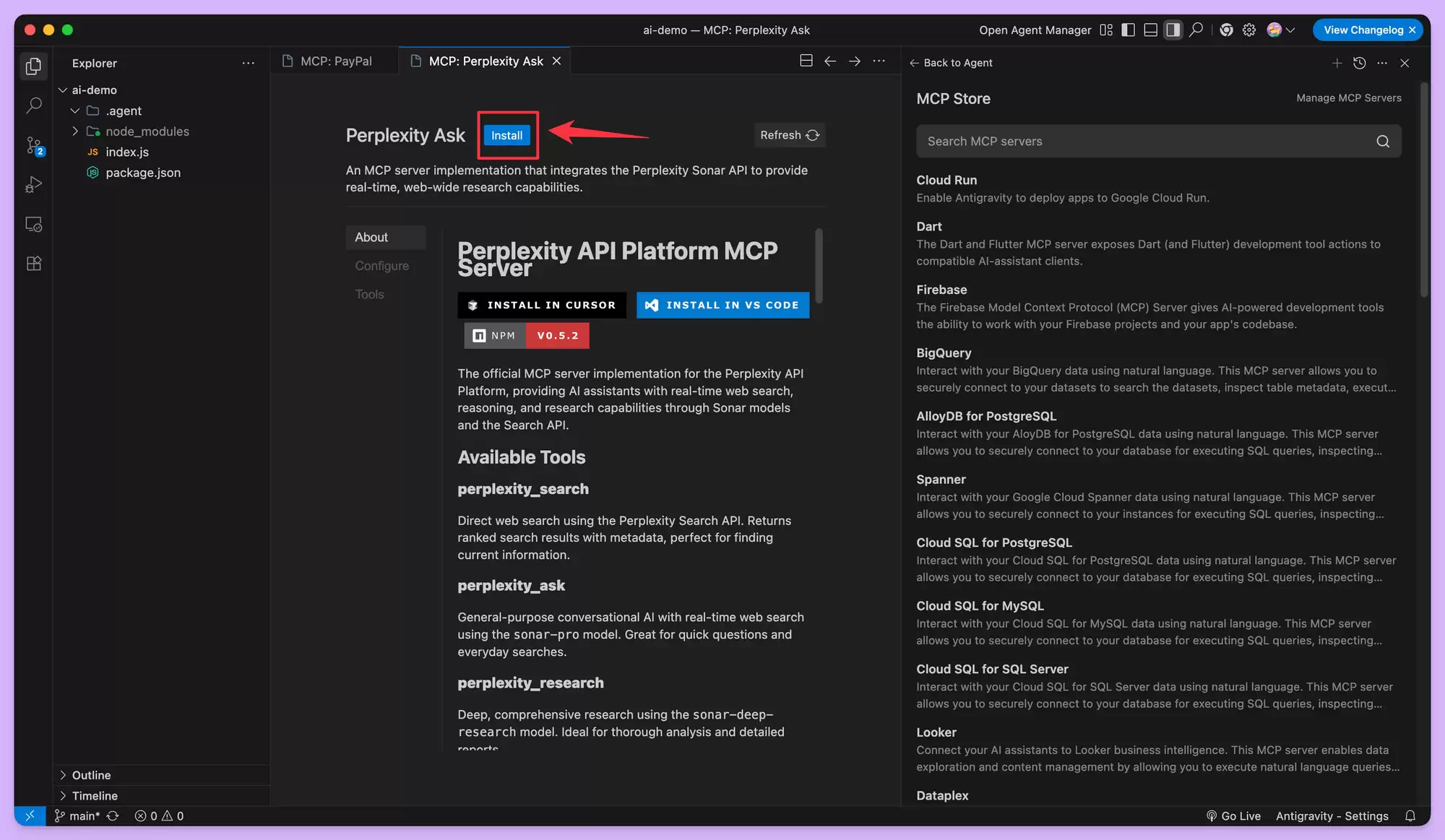Click Install in VS Code badge
The height and width of the screenshot is (840, 1445).
722,305
